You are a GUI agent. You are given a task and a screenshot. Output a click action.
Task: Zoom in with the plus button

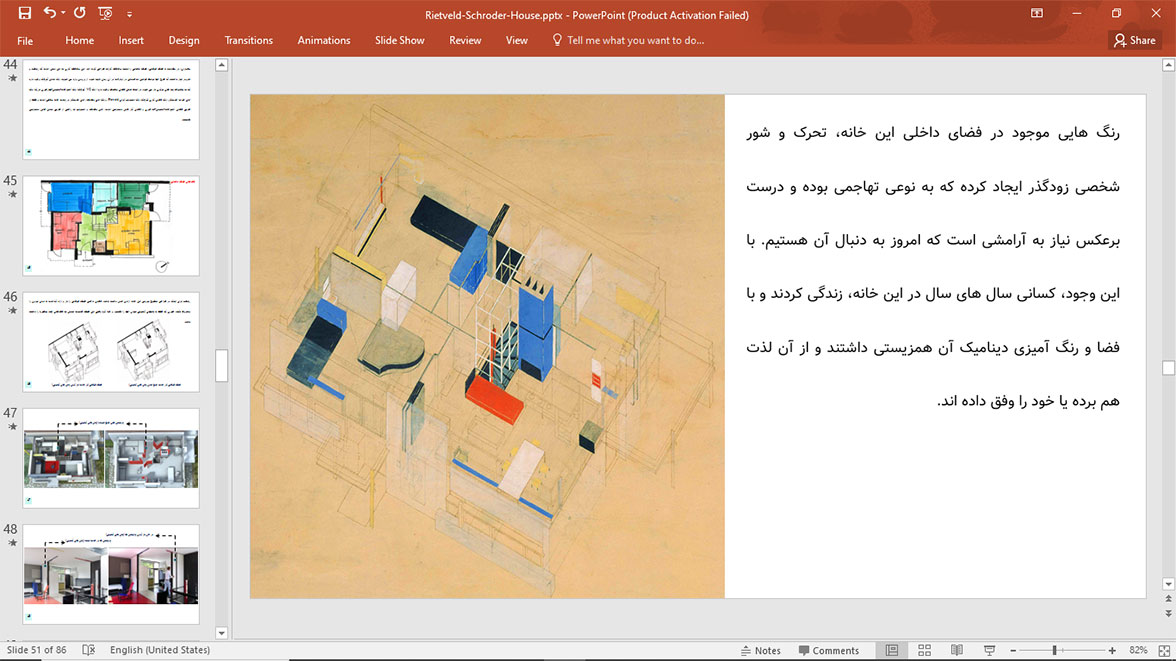click(1112, 650)
